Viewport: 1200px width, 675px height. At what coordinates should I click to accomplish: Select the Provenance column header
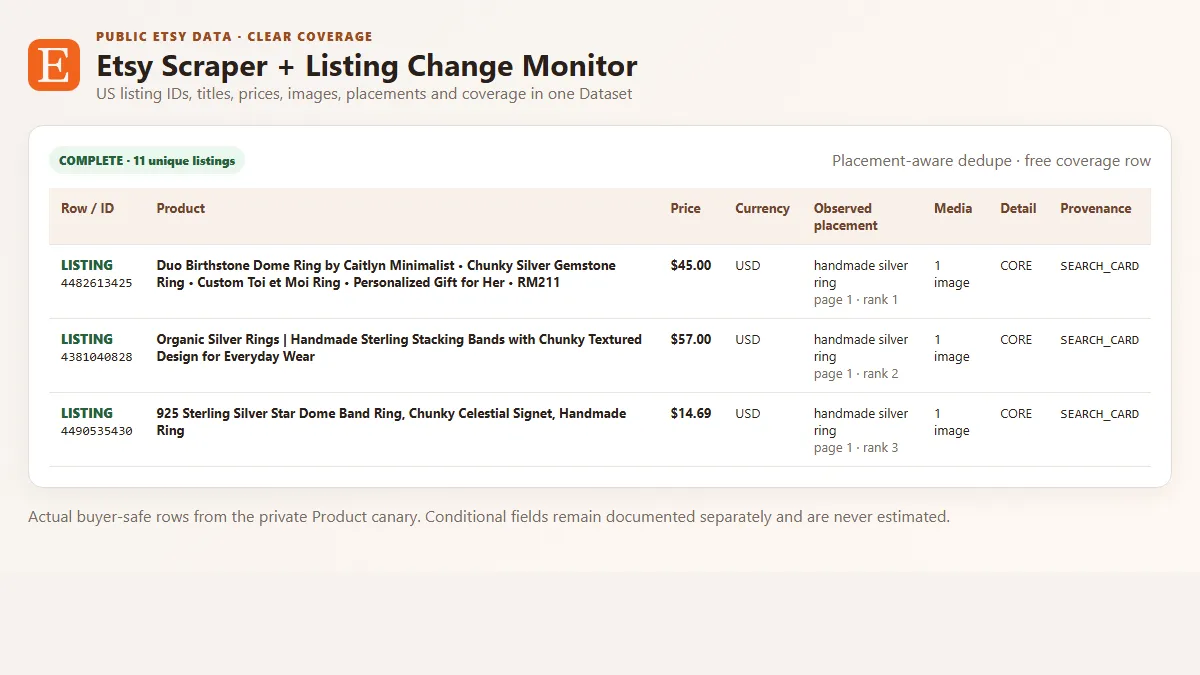1096,209
